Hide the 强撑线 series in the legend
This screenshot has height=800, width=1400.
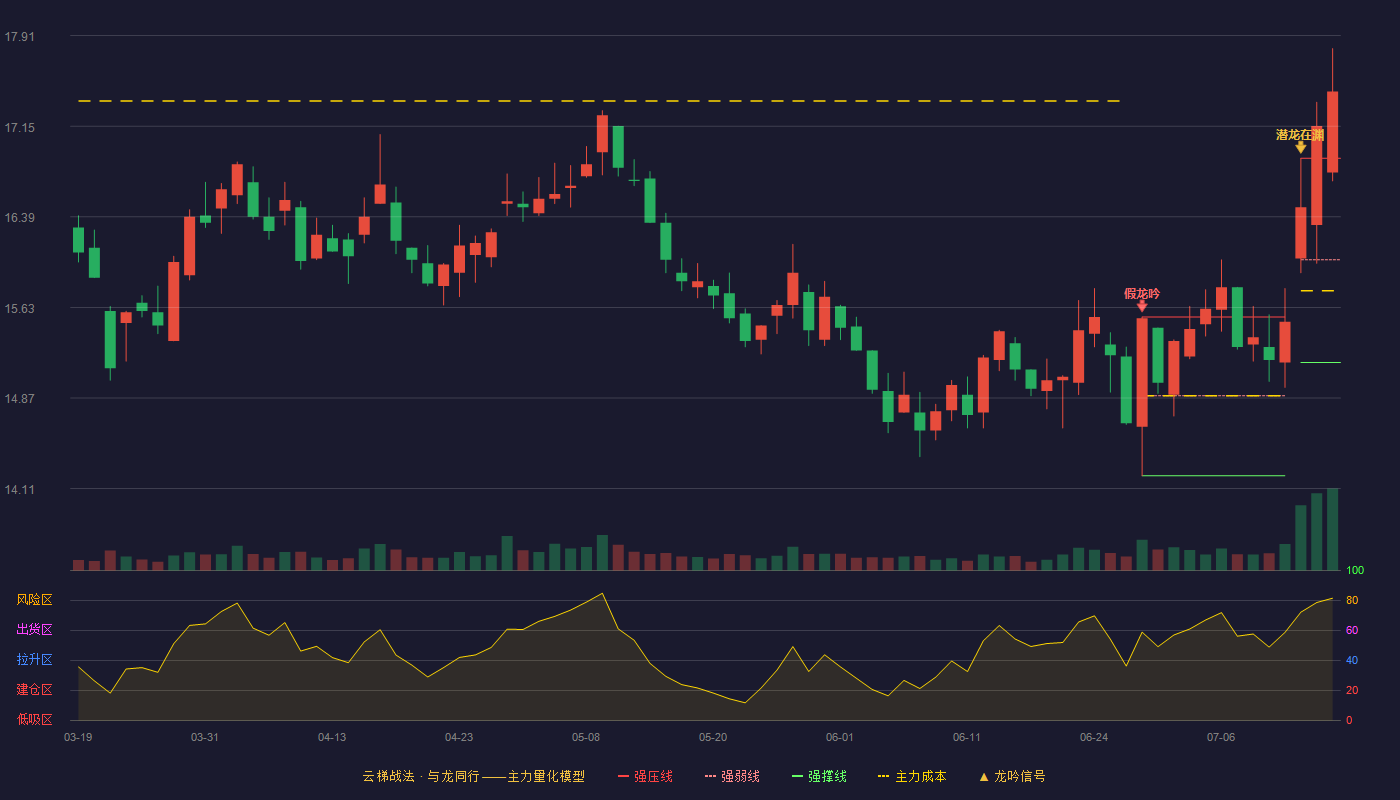click(819, 776)
